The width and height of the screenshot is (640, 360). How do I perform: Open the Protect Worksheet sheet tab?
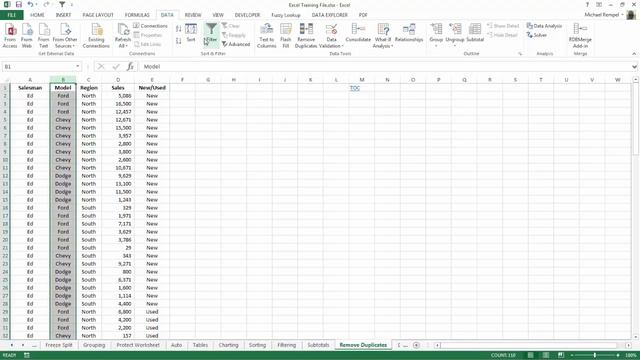coord(138,345)
